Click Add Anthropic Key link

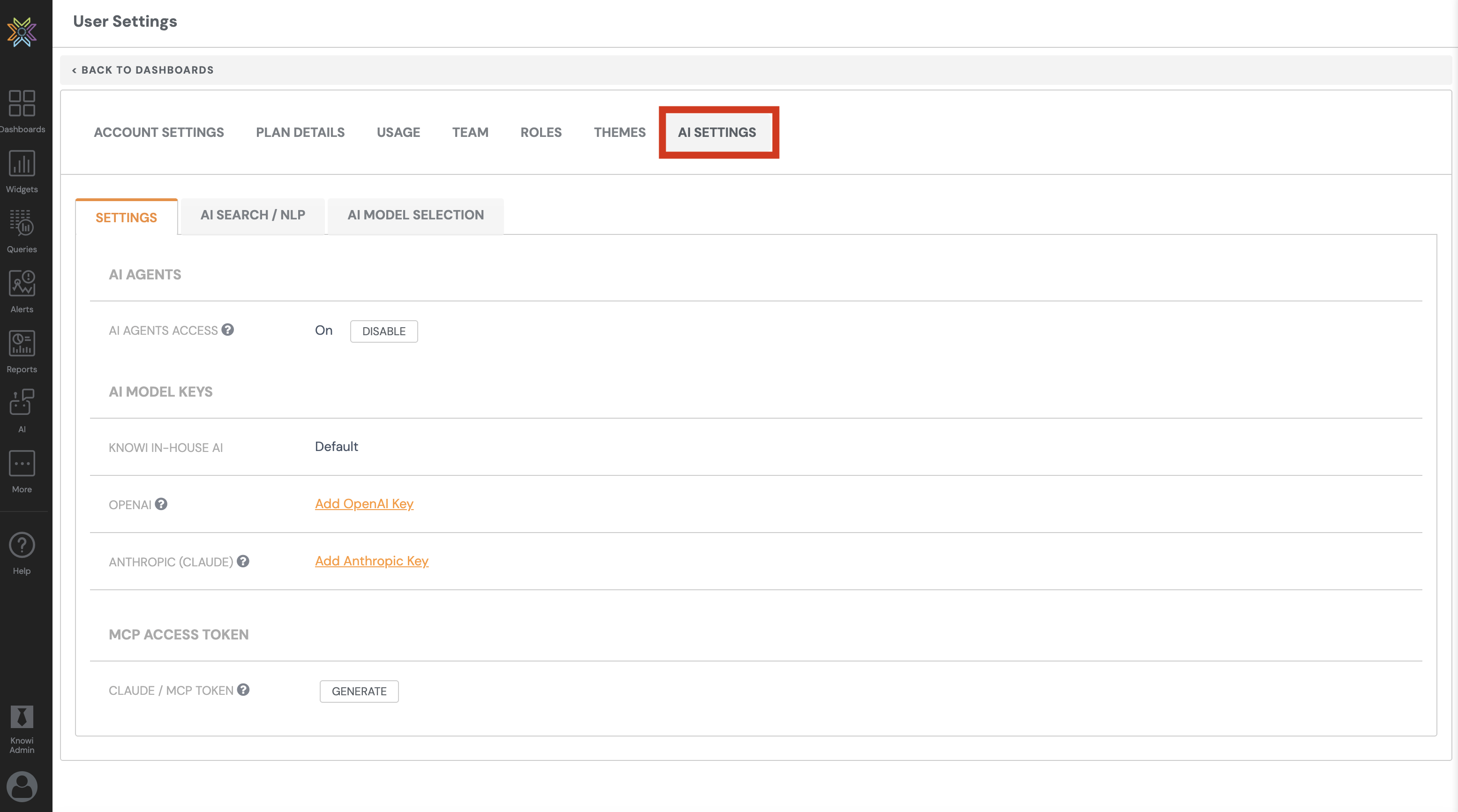pos(371,561)
